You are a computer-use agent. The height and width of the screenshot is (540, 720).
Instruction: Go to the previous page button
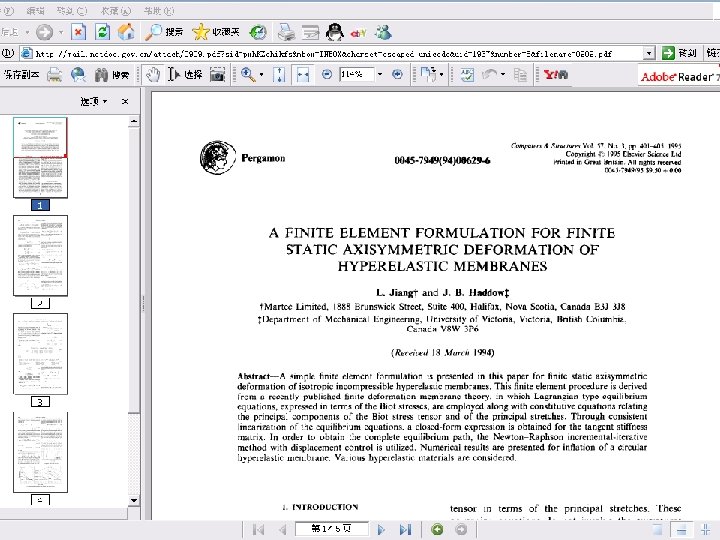pyautogui.click(x=282, y=529)
